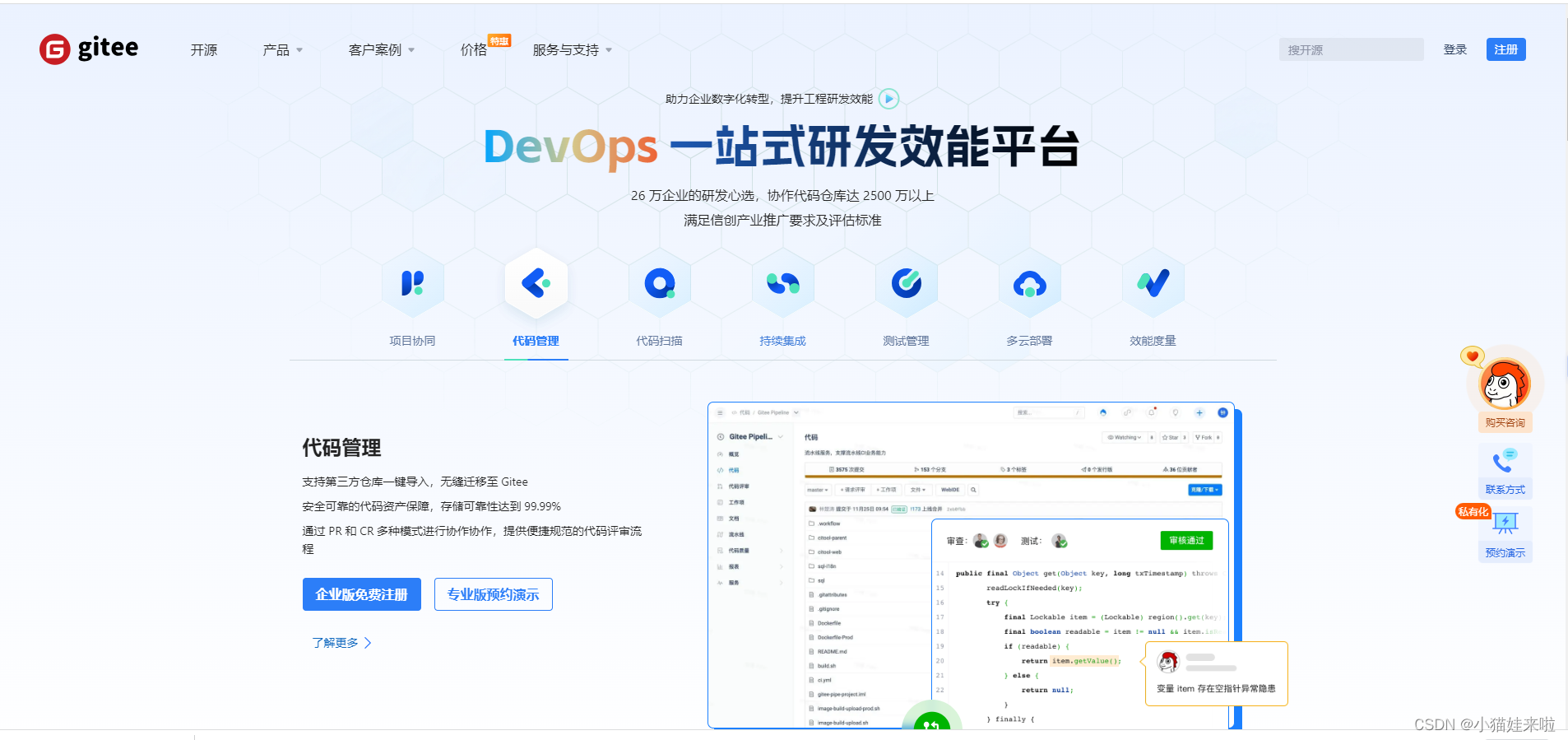Select the 代码扫描 hexagon icon
1568x740 pixels.
pyautogui.click(x=660, y=283)
